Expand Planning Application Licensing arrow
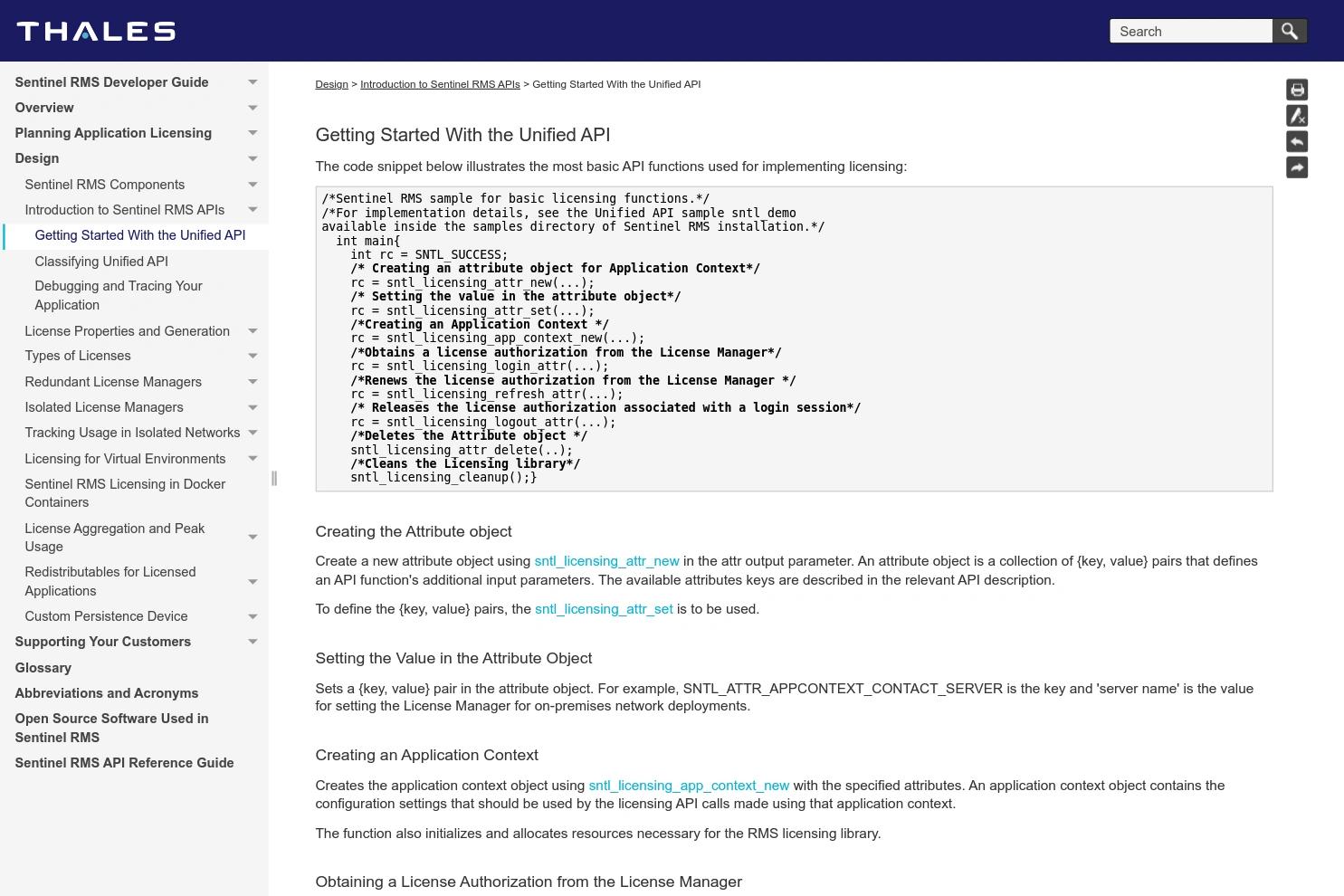Viewport: 1344px width, 896px height. click(253, 133)
